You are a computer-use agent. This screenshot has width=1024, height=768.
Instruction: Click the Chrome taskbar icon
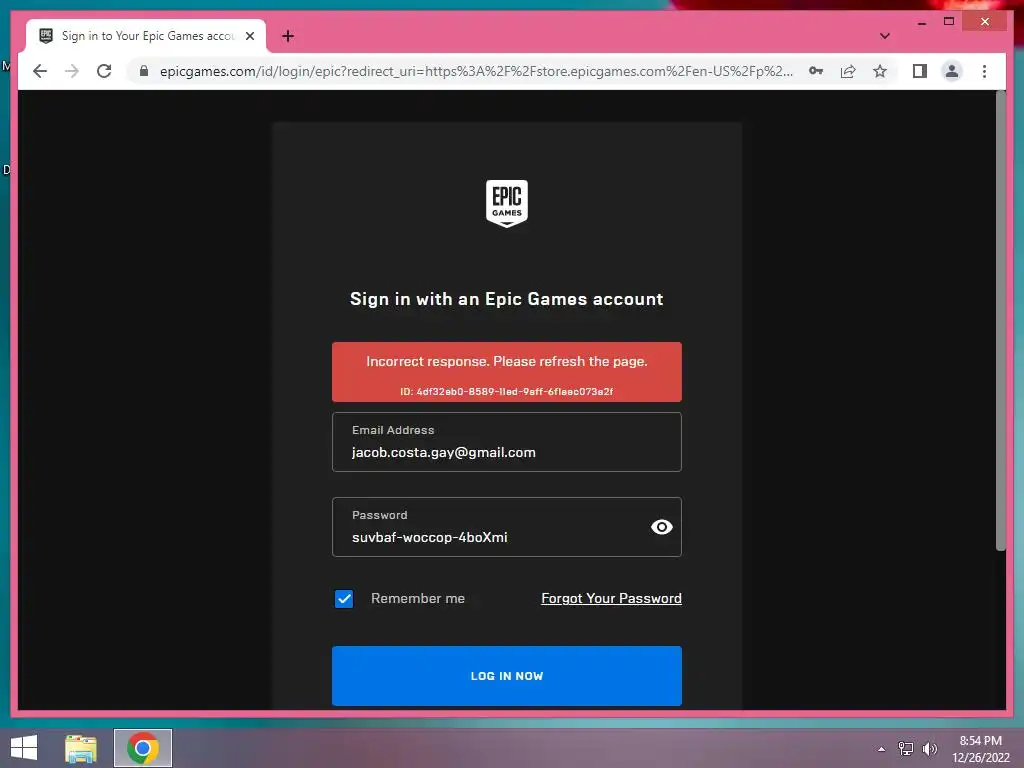coord(143,748)
